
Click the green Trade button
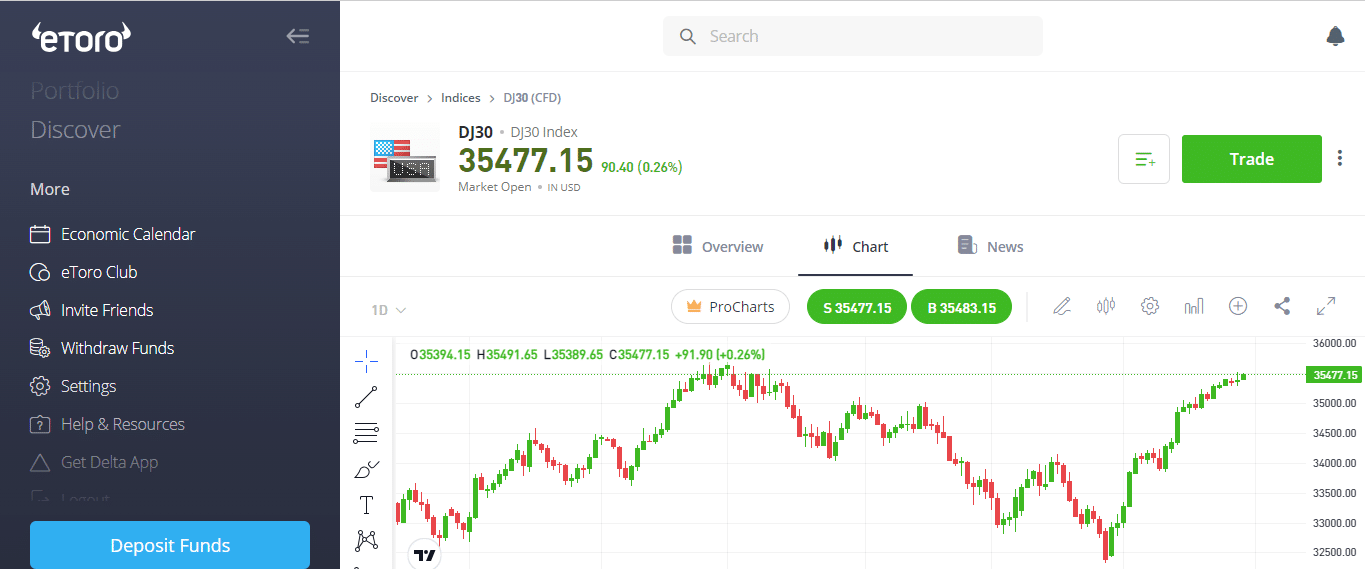[1251, 159]
